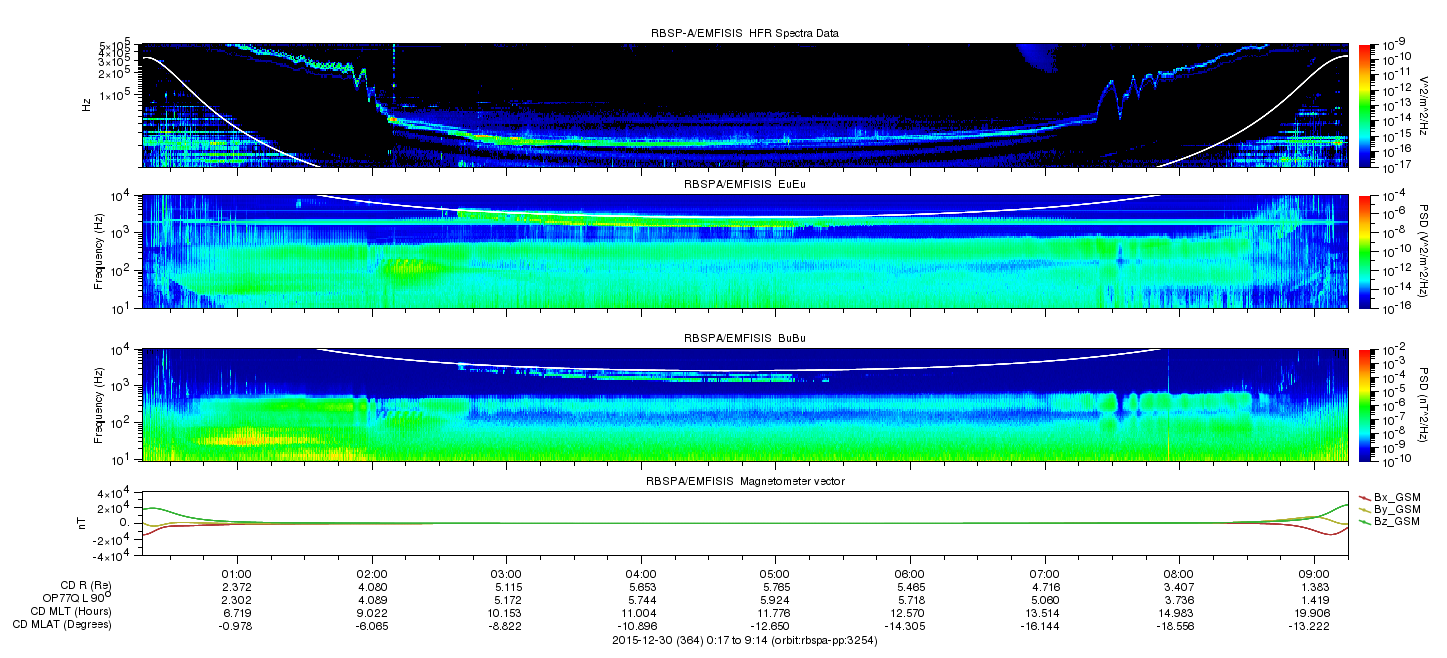Click the EuEu PSD color scale bar
The height and width of the screenshot is (658, 1447).
[1365, 251]
